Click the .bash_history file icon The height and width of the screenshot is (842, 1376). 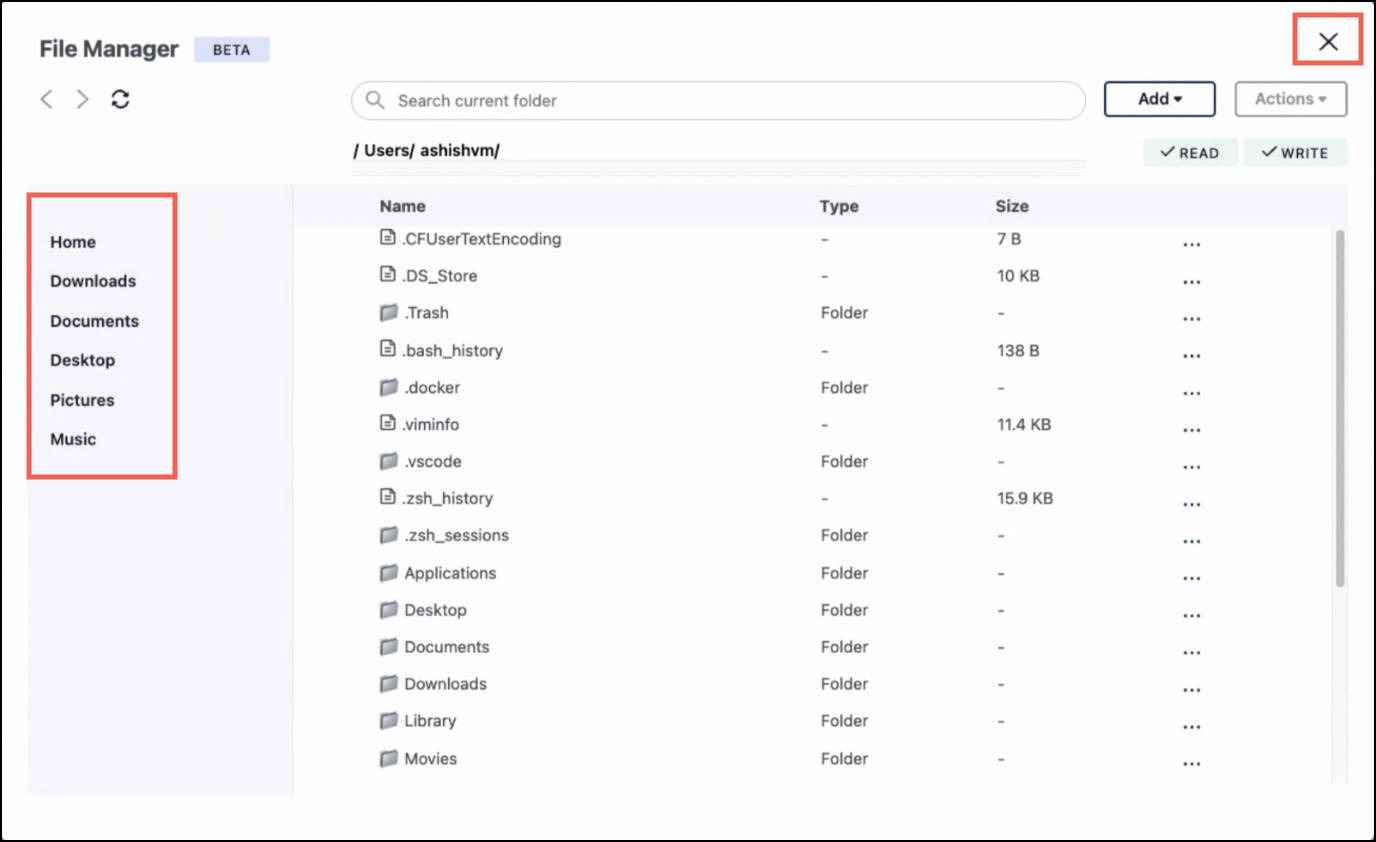click(389, 349)
